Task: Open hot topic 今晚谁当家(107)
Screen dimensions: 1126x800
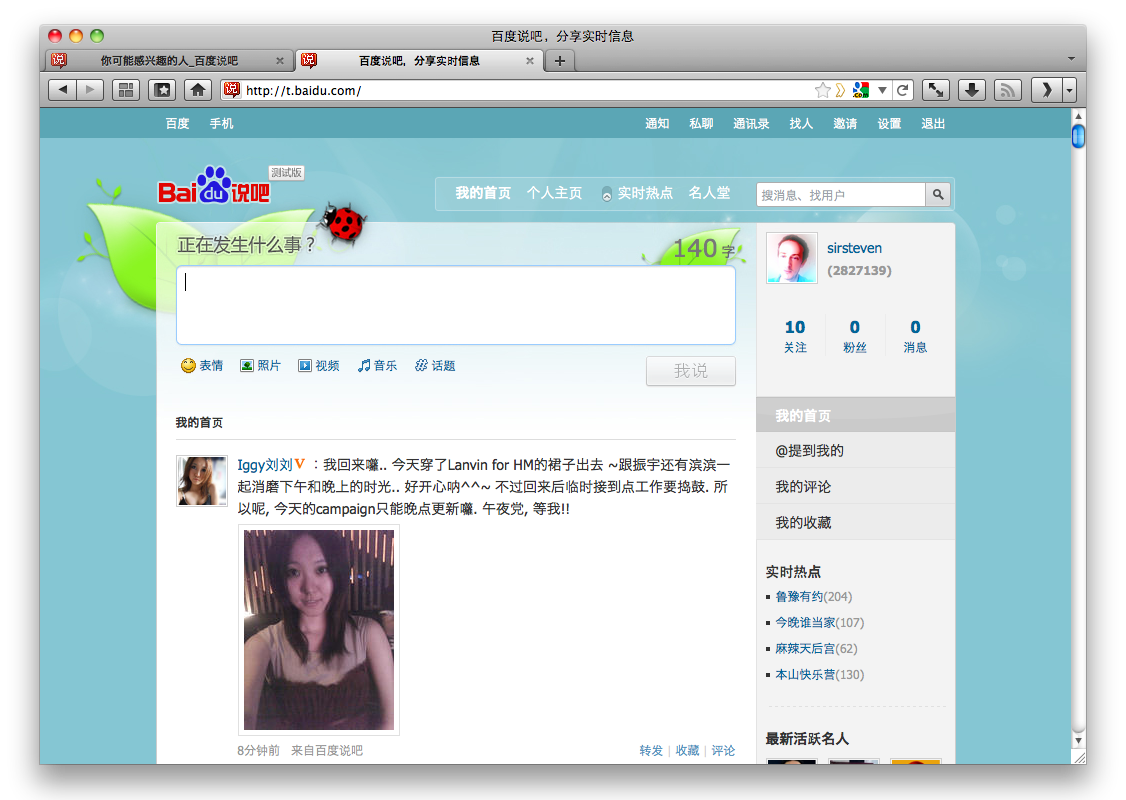Action: [819, 623]
